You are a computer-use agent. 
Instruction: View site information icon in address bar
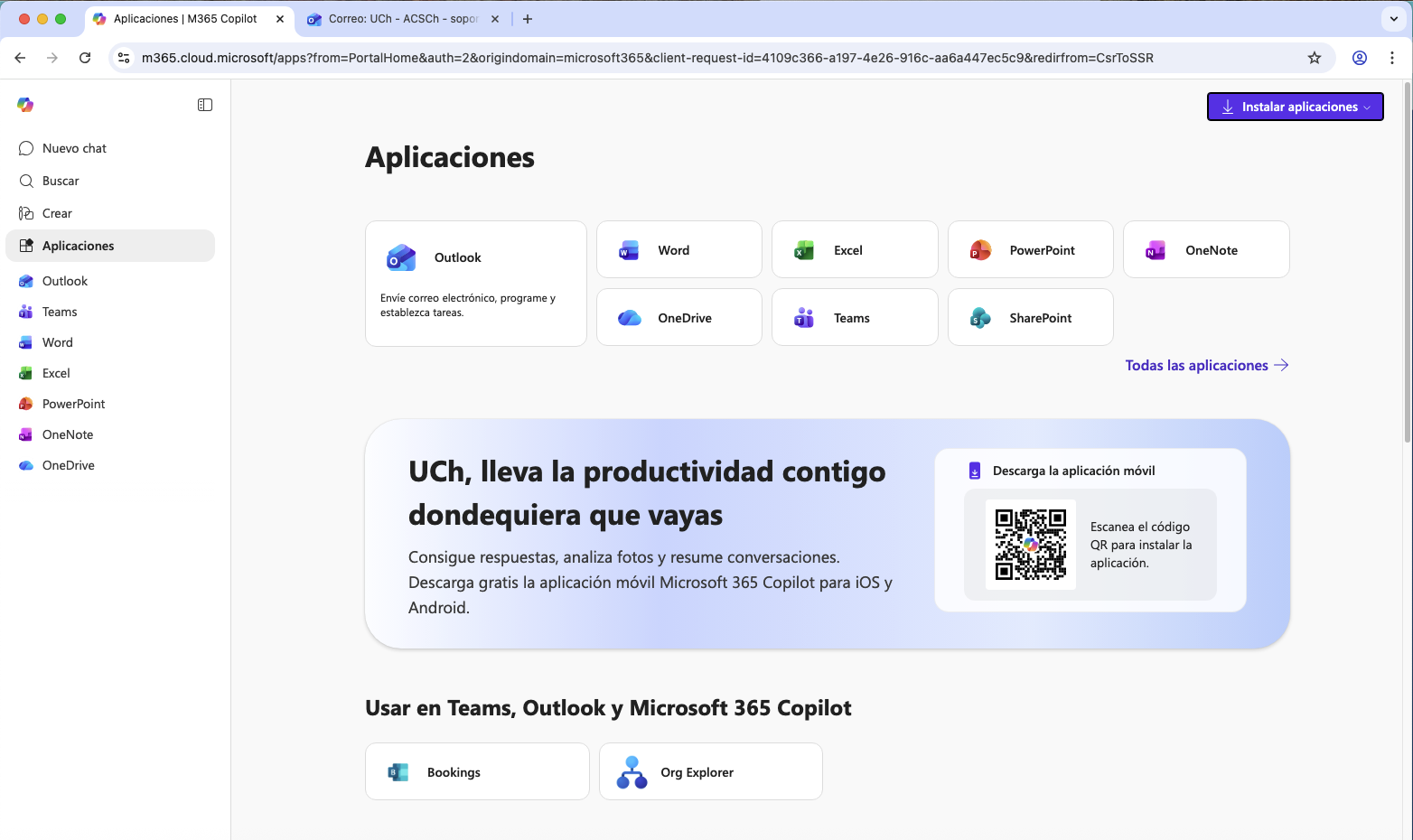point(125,58)
